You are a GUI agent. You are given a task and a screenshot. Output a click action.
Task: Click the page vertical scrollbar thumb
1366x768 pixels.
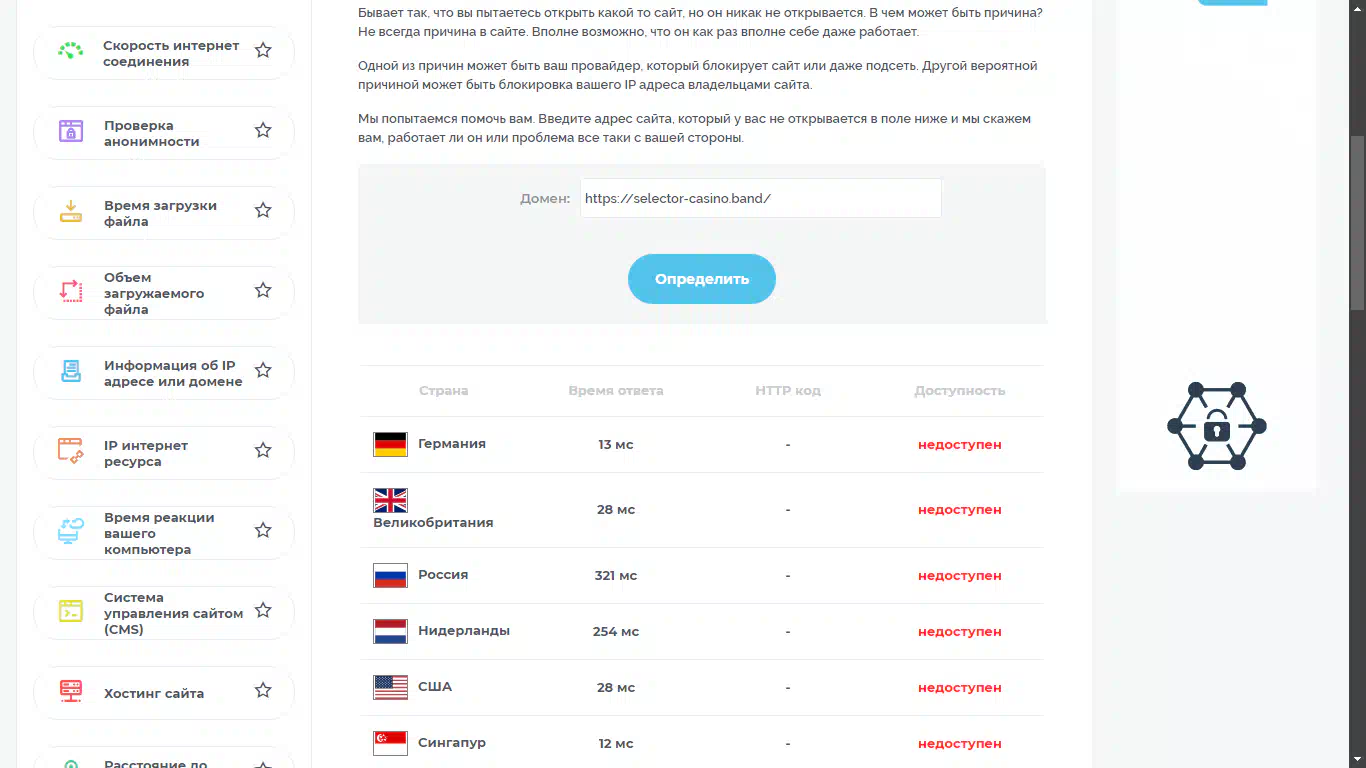[x=1357, y=223]
